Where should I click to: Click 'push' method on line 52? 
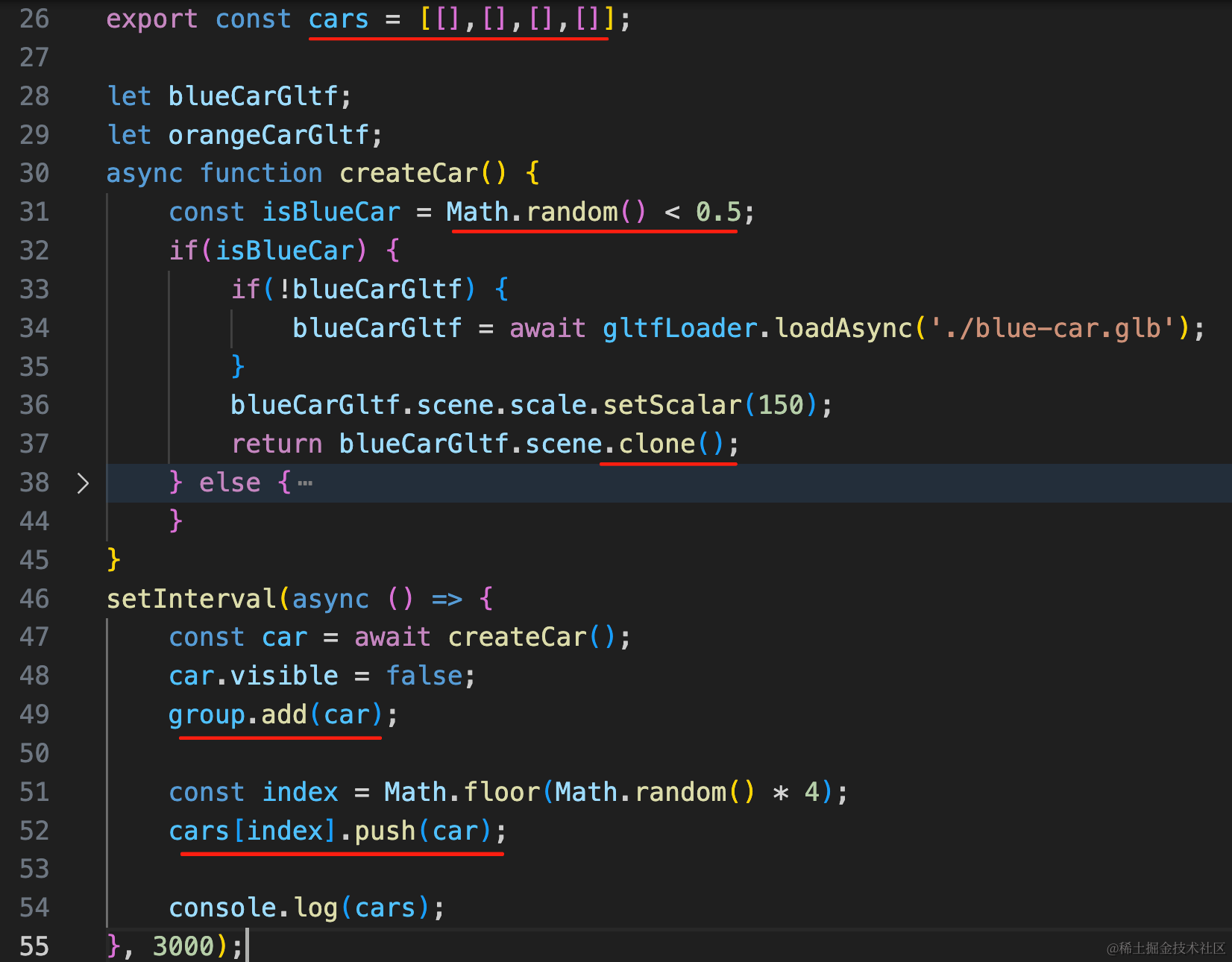click(x=385, y=830)
